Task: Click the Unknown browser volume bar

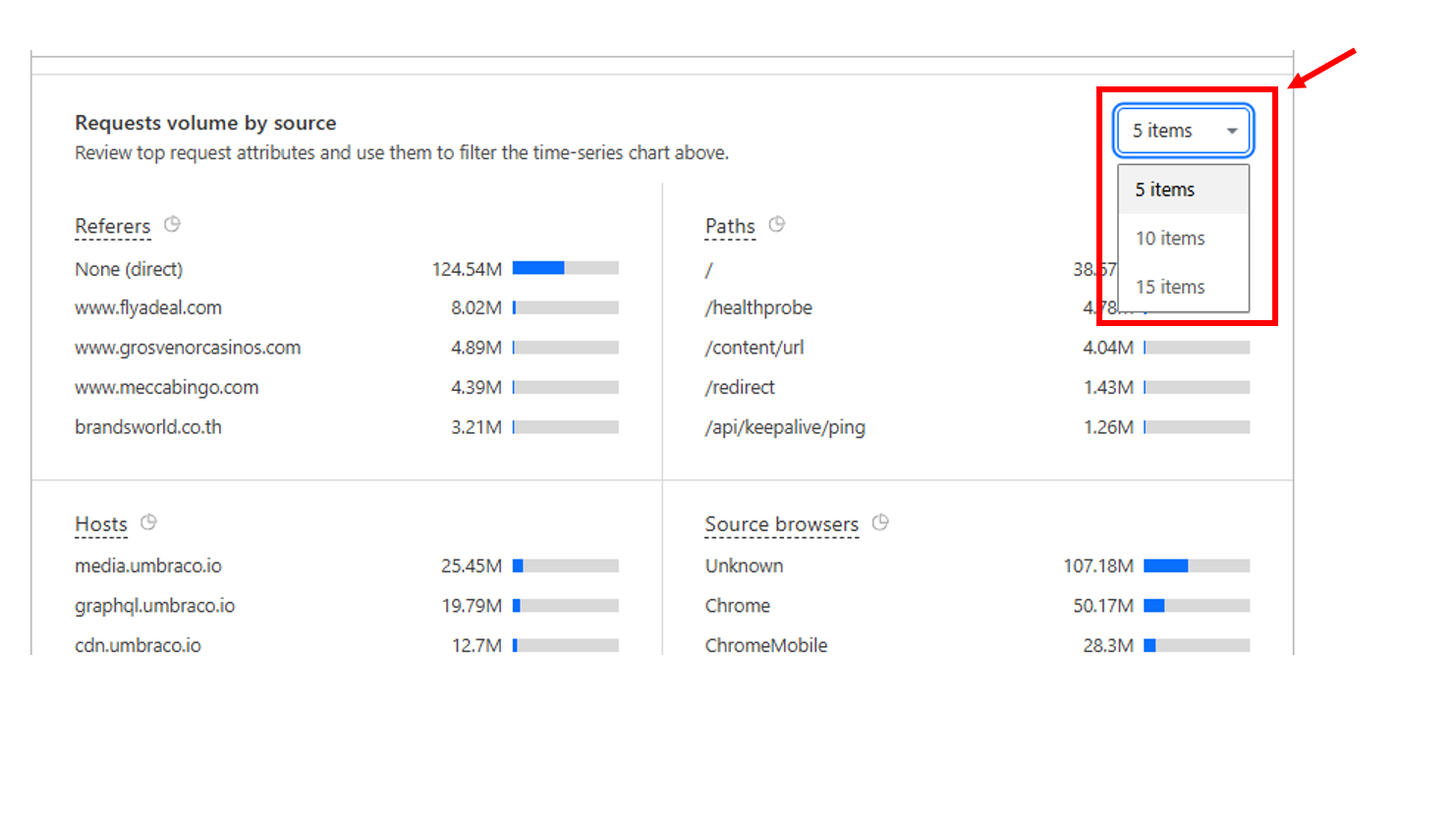Action: pyautogui.click(x=1196, y=566)
